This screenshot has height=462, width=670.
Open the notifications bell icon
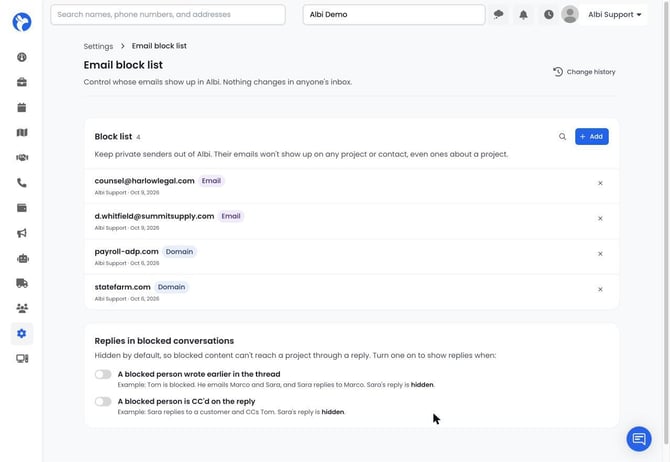pyautogui.click(x=523, y=15)
